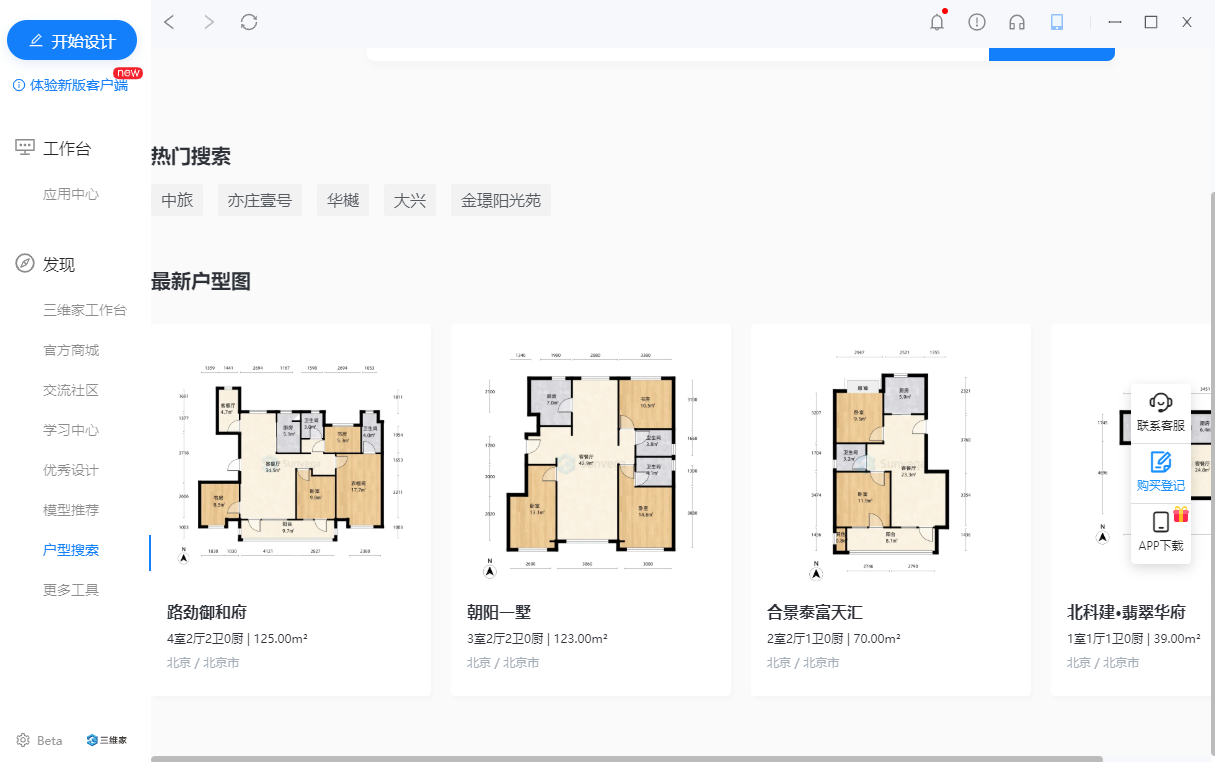Click 3室2厅2卫0厨 | 123.00m² text
Viewport: 1215px width, 762px height.
pos(537,638)
